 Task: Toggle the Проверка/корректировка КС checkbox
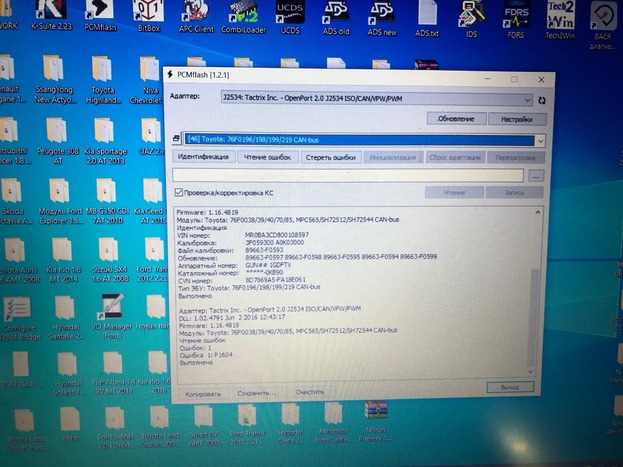point(179,192)
